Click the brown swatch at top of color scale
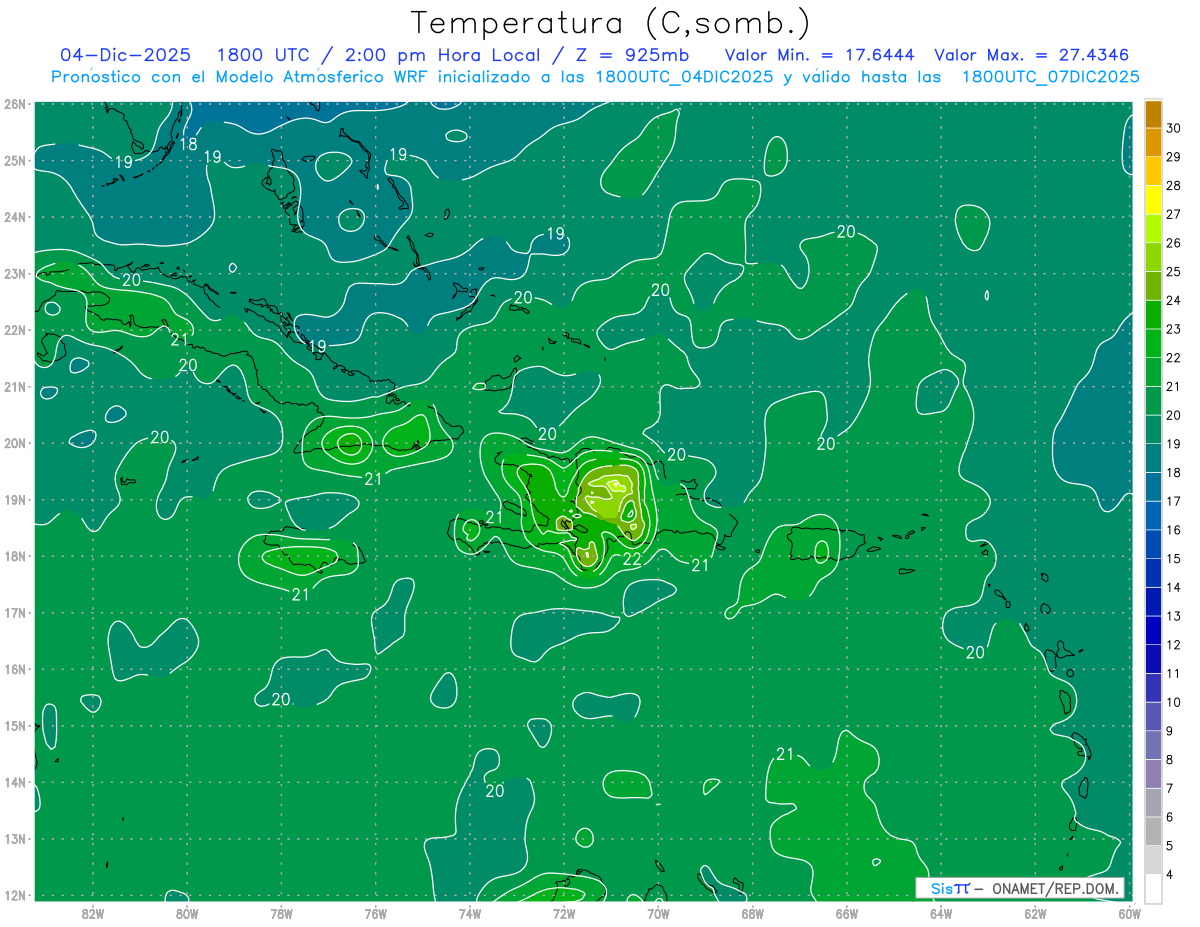The image size is (1200, 927). coord(1153,114)
